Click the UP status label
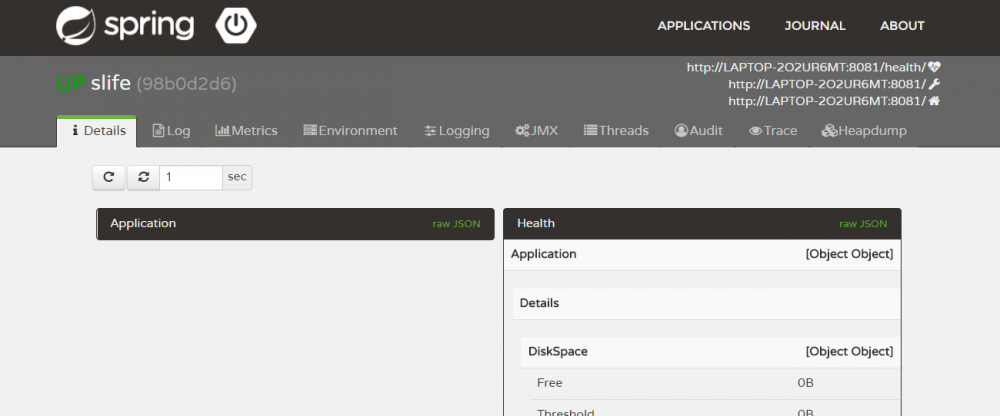Image resolution: width=1000 pixels, height=416 pixels. (71, 84)
